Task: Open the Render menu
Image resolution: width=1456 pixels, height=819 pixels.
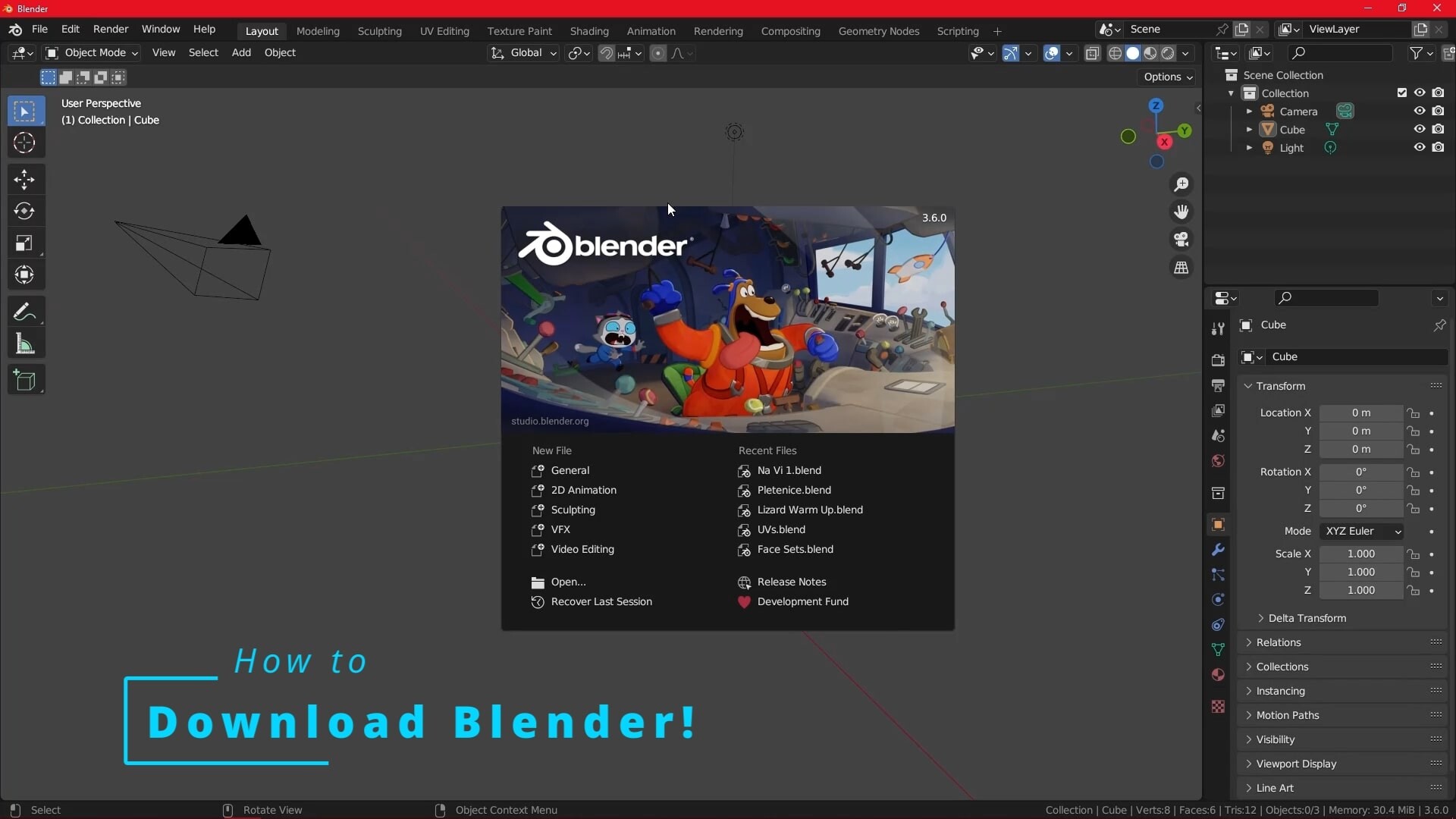Action: 111,29
